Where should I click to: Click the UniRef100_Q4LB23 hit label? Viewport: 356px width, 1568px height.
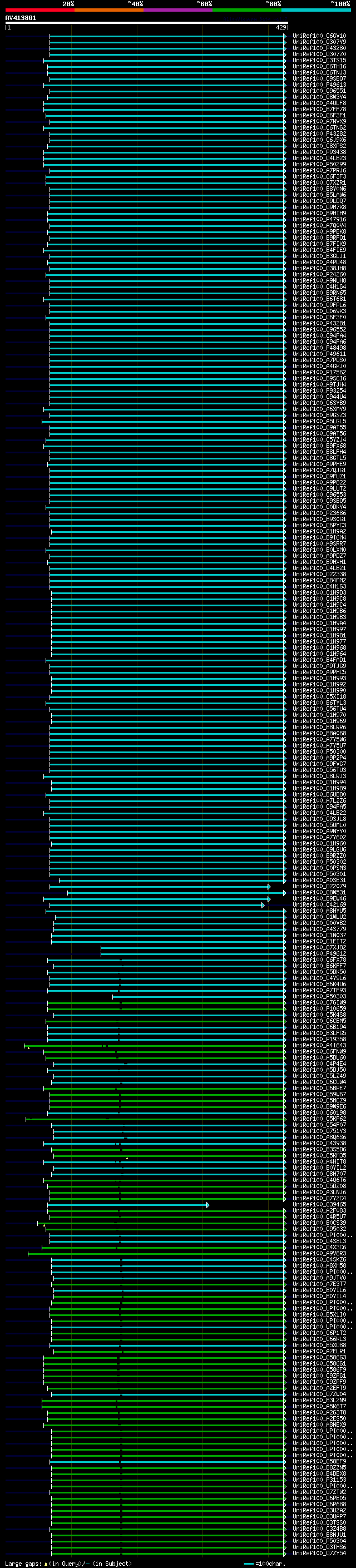point(319,159)
